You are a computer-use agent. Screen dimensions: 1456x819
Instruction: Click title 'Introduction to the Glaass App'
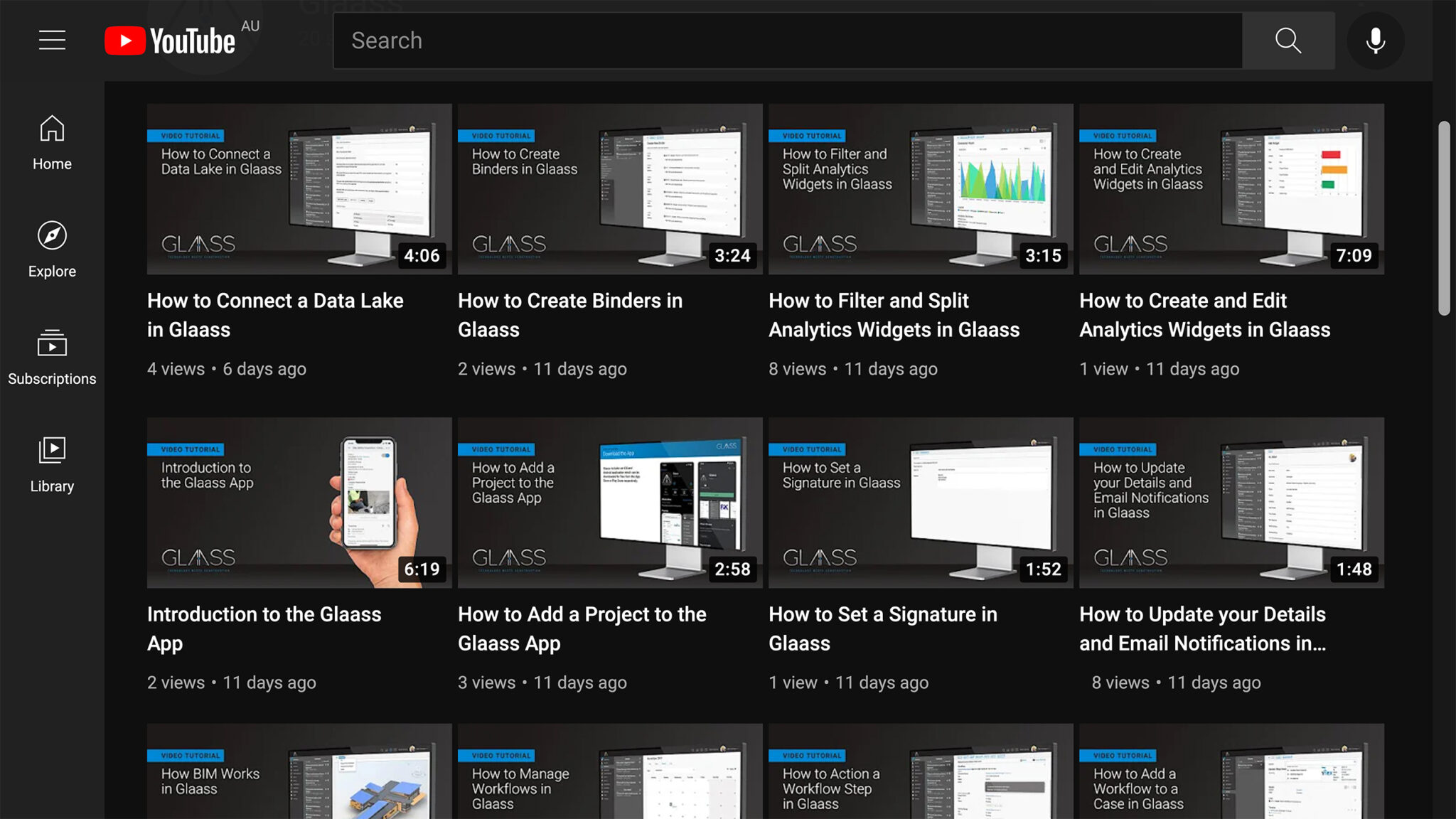tap(264, 628)
